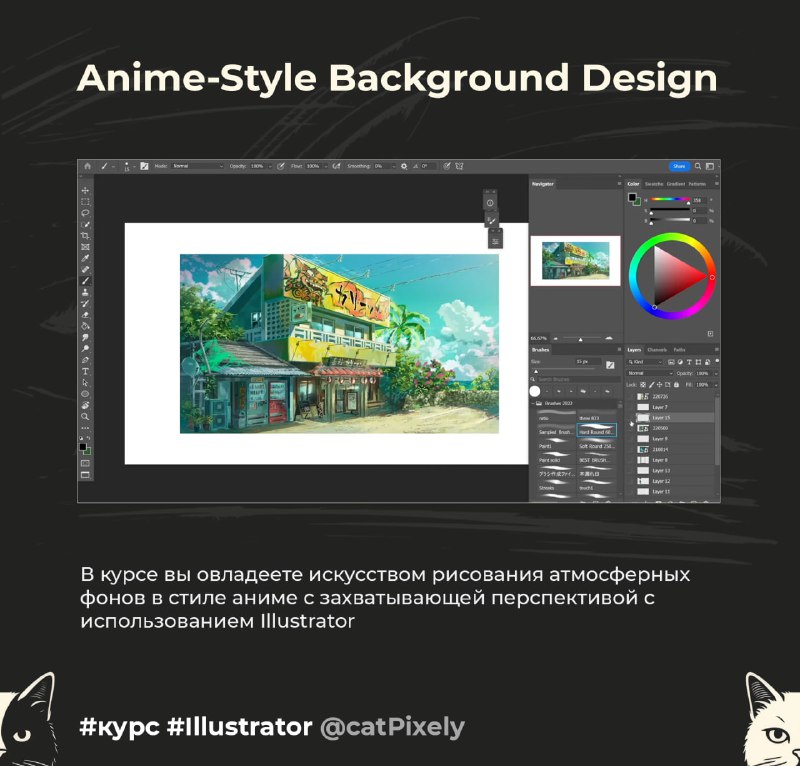Select the Hard Round brush preset
The image size is (800, 766).
(x=596, y=430)
